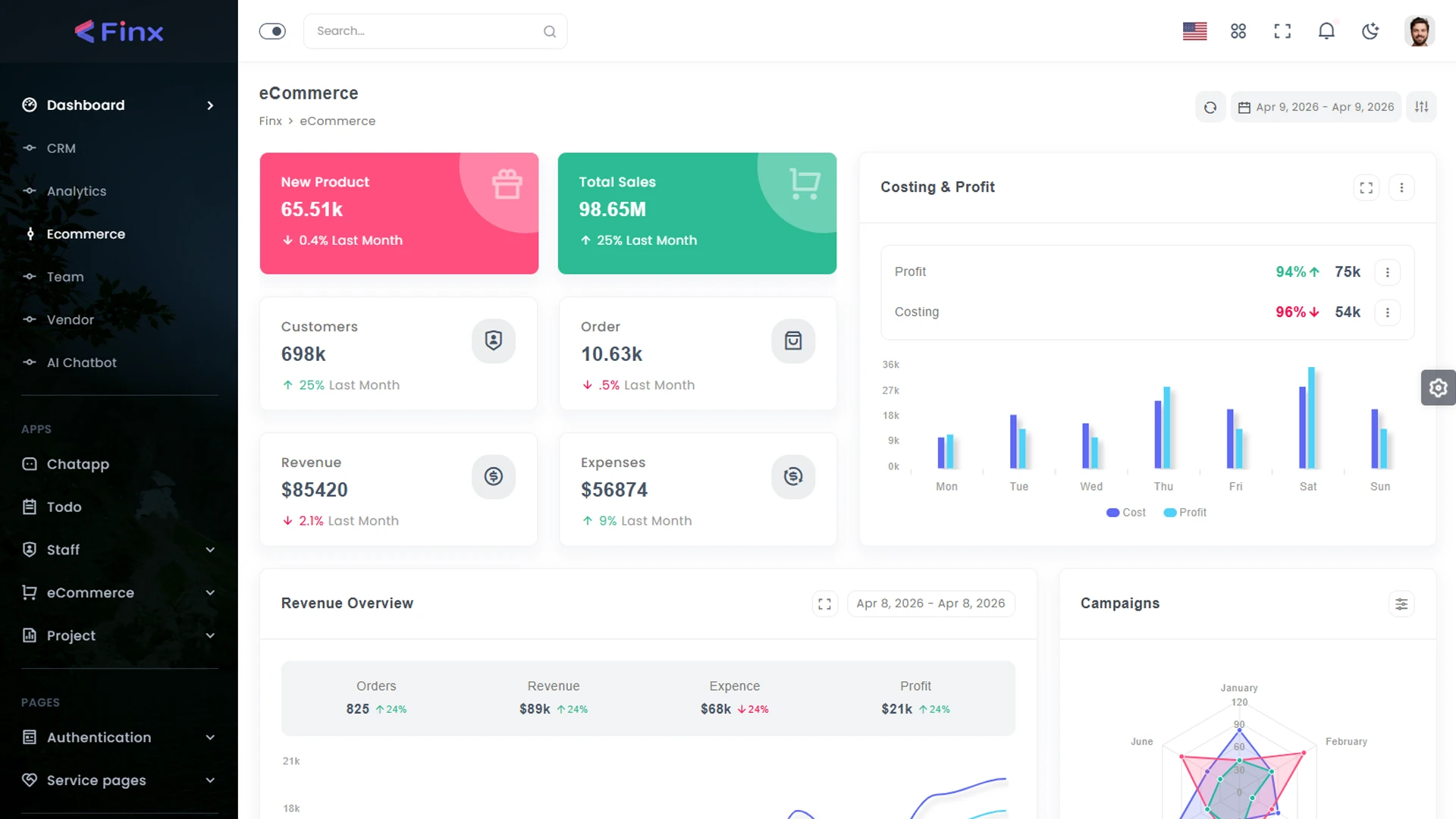Click the Search input field
Screen dimensions: 1456x819
click(x=435, y=31)
